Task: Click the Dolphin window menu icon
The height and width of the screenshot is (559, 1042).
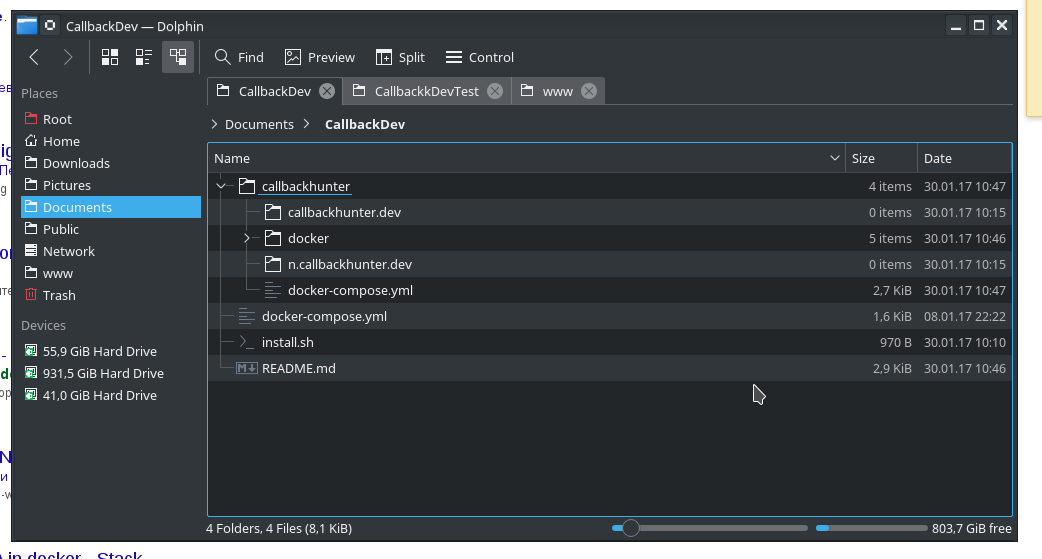Action: point(27,26)
